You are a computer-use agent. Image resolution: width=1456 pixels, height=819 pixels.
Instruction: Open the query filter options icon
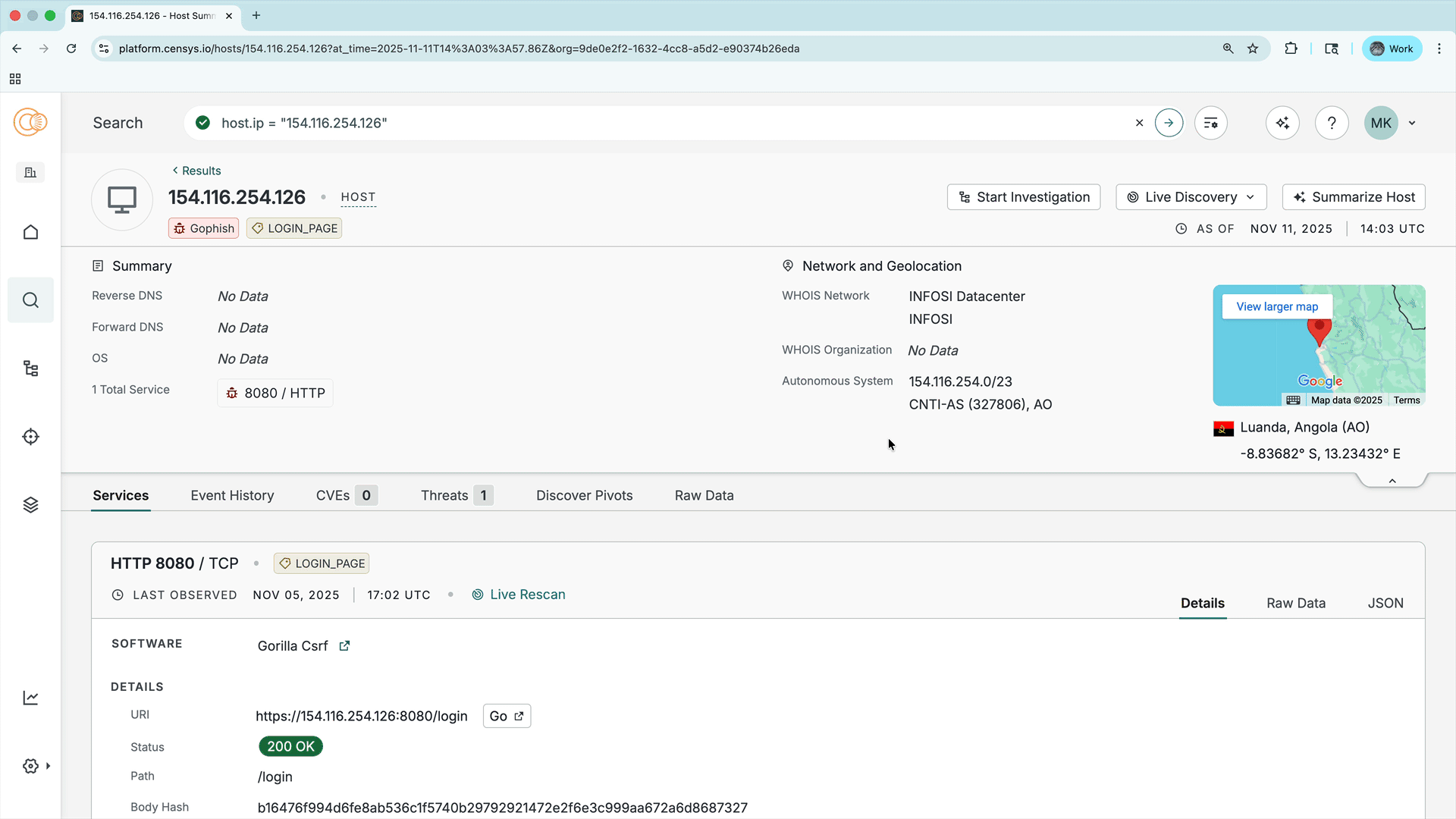pos(1211,123)
